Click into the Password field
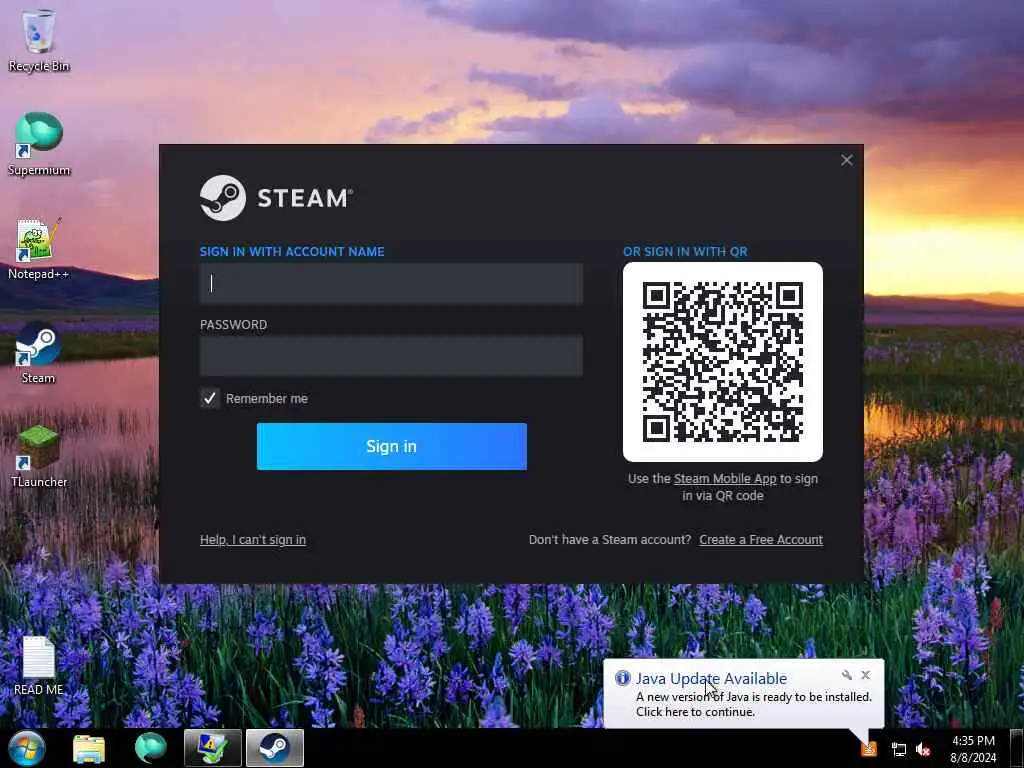Viewport: 1024px width, 768px height. (x=391, y=356)
